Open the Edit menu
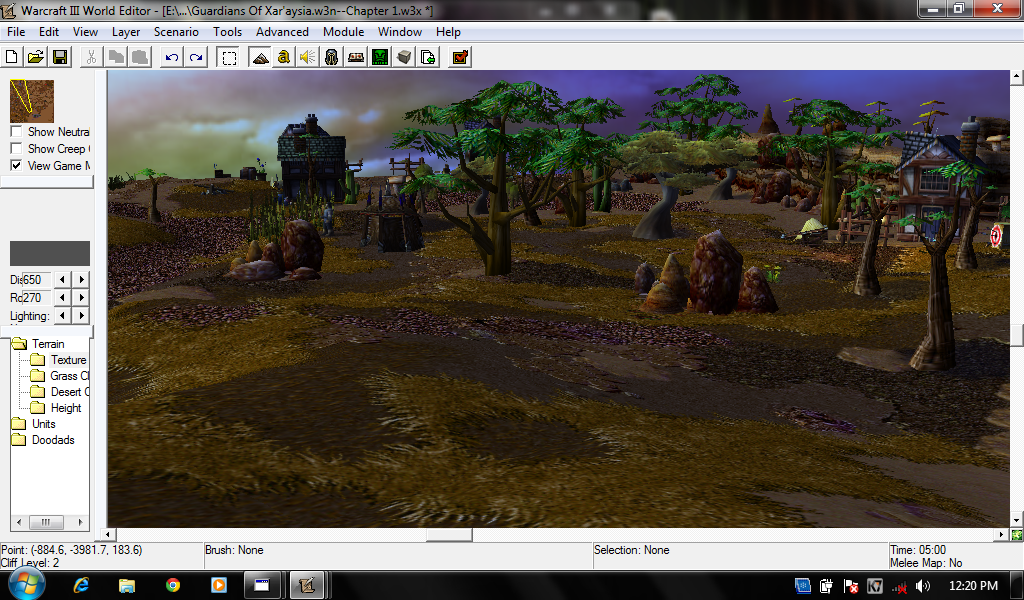The image size is (1024, 600). (x=49, y=32)
